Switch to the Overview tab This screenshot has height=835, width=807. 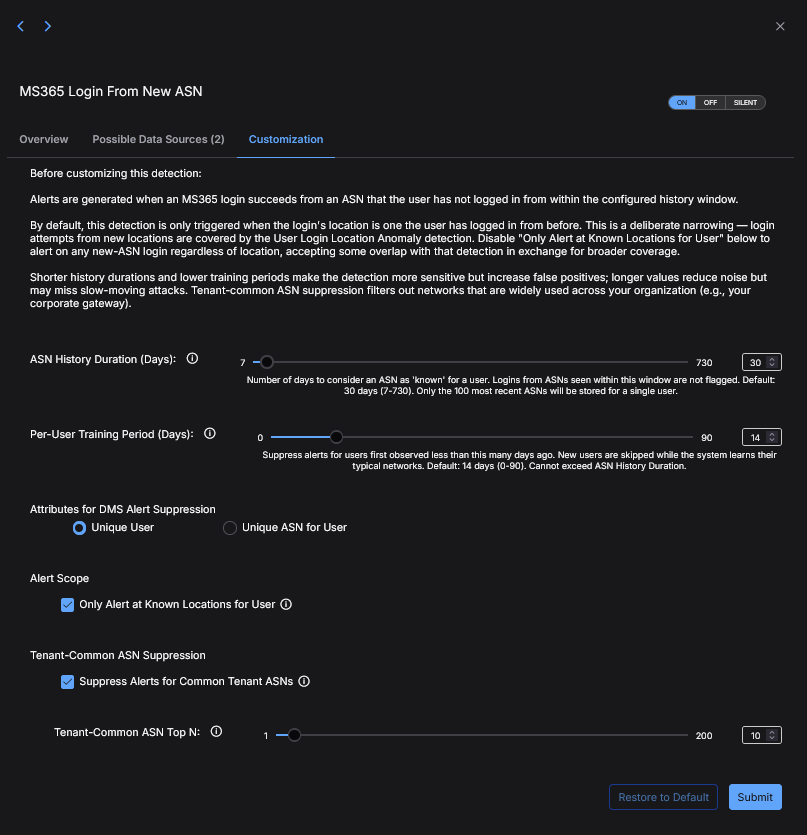[44, 140]
